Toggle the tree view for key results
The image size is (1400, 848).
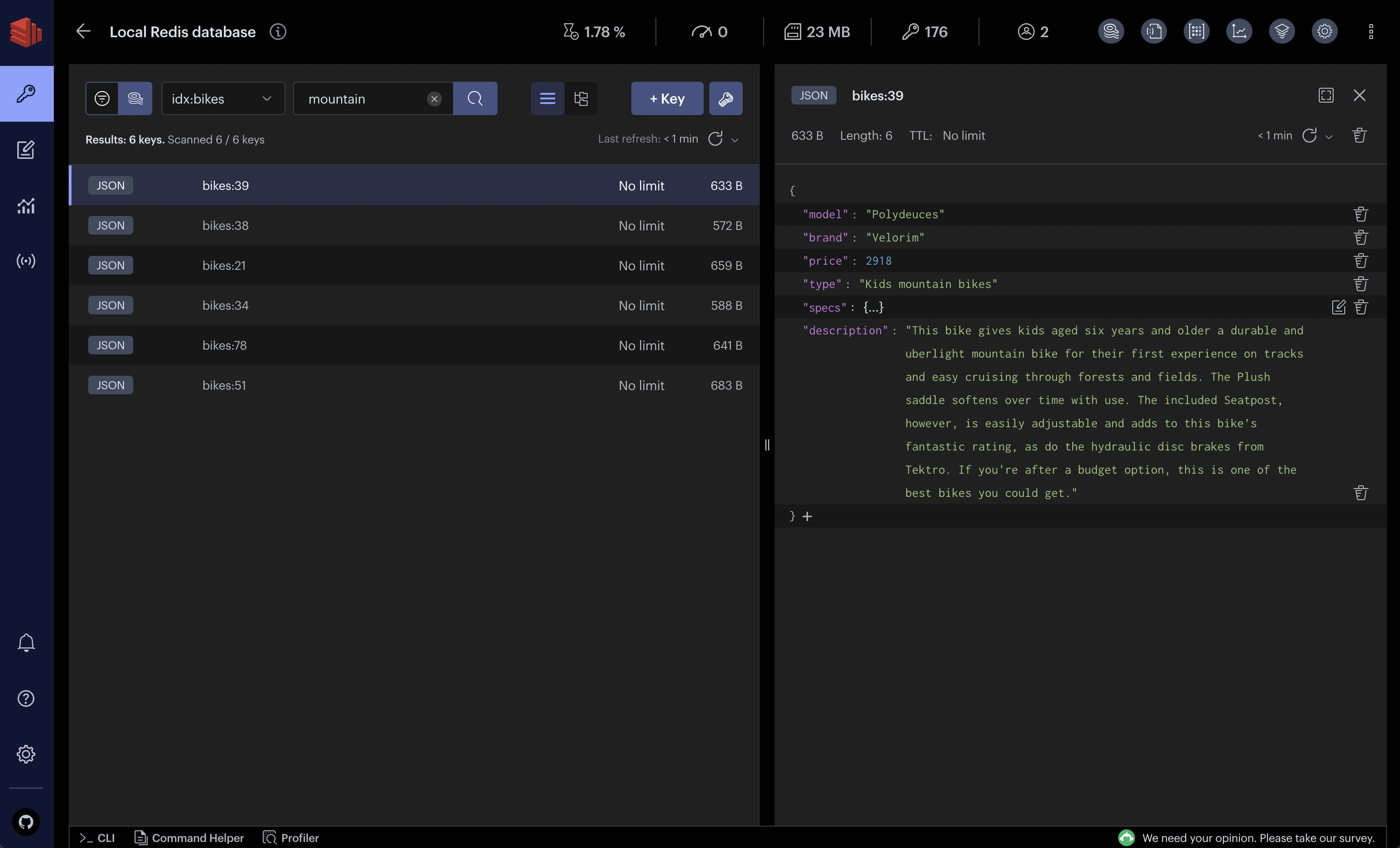click(x=581, y=98)
